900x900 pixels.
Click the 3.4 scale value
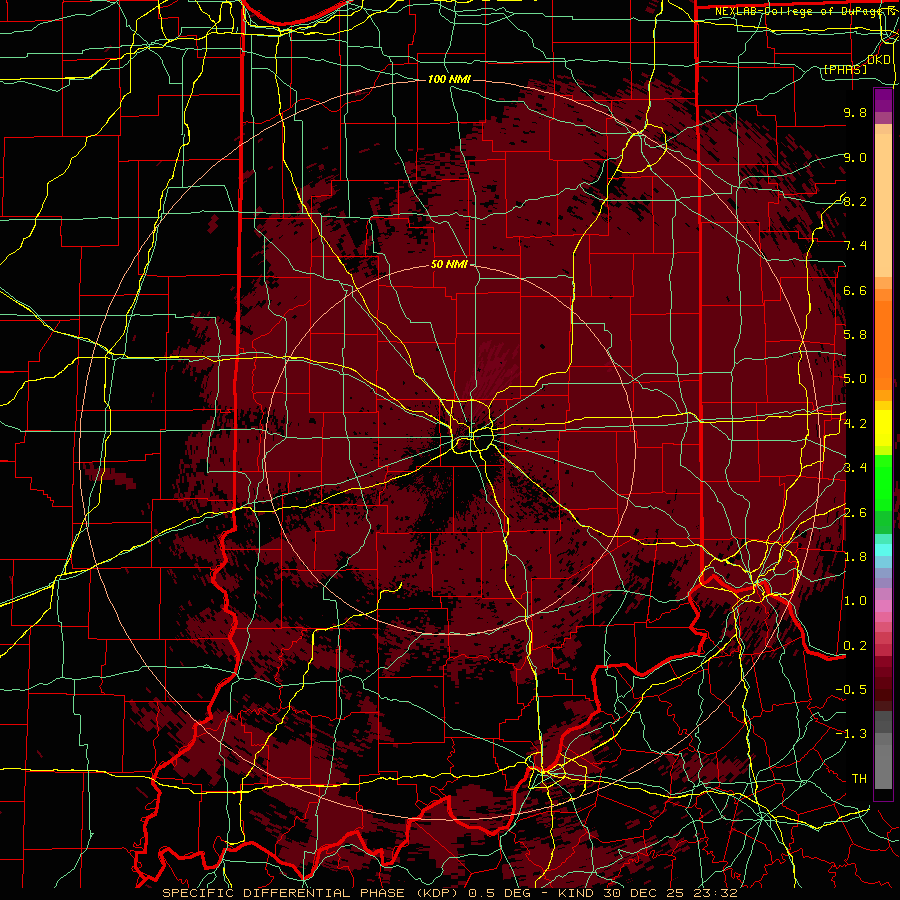click(855, 468)
